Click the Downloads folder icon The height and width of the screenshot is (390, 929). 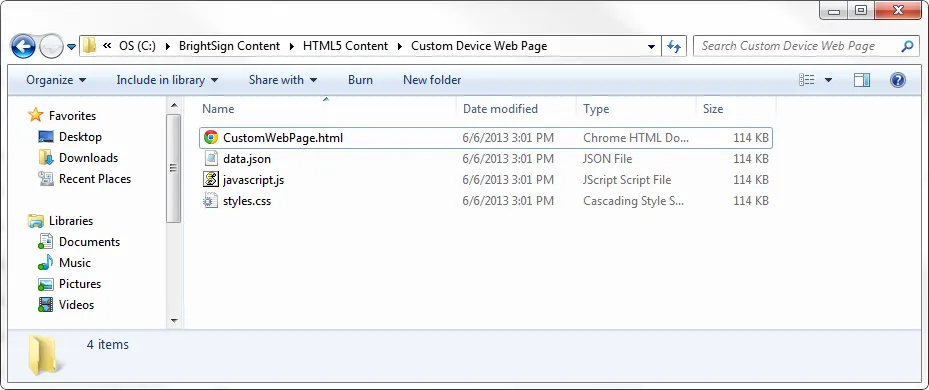[x=46, y=158]
